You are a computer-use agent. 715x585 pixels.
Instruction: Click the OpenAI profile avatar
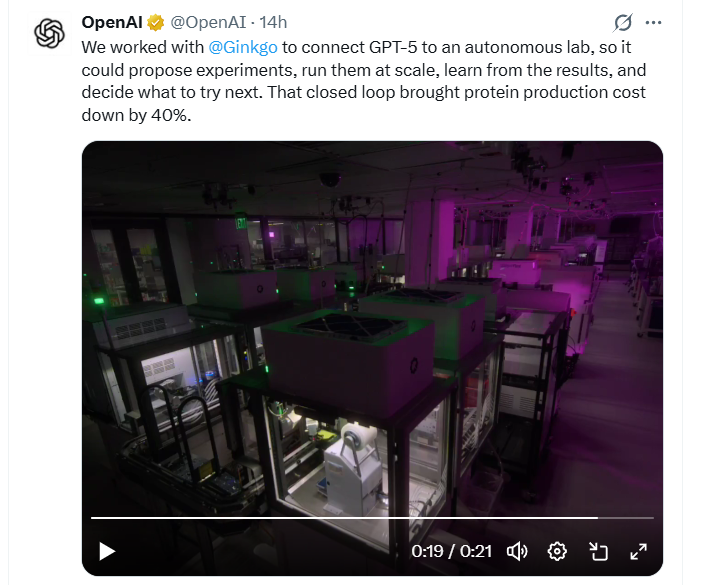[49, 34]
